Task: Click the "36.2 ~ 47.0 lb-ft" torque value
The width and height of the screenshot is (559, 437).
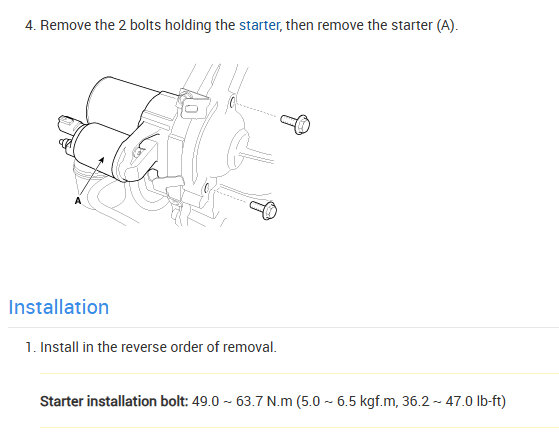Action: 451,401
